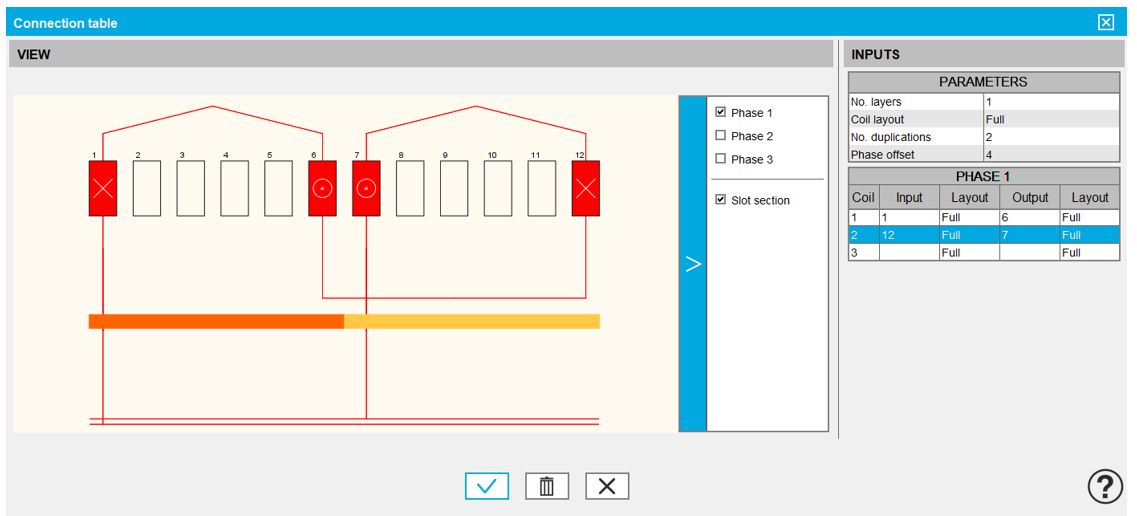The height and width of the screenshot is (516, 1137).
Task: Toggle the Slot section checkbox
Action: coord(720,200)
